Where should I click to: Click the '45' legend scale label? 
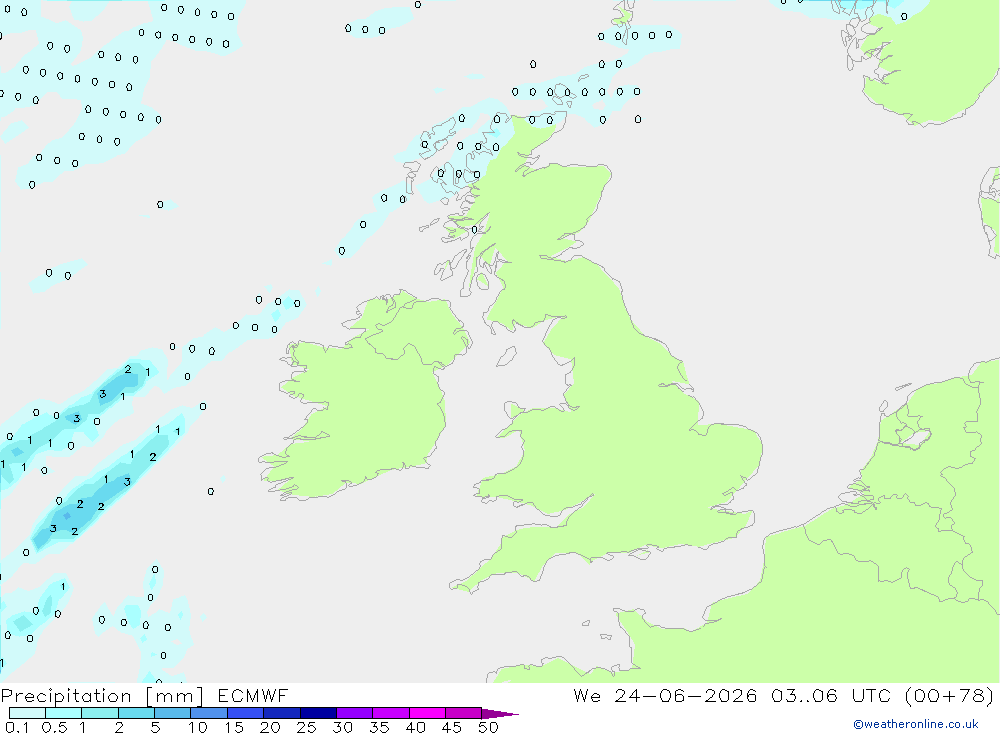[x=452, y=727]
